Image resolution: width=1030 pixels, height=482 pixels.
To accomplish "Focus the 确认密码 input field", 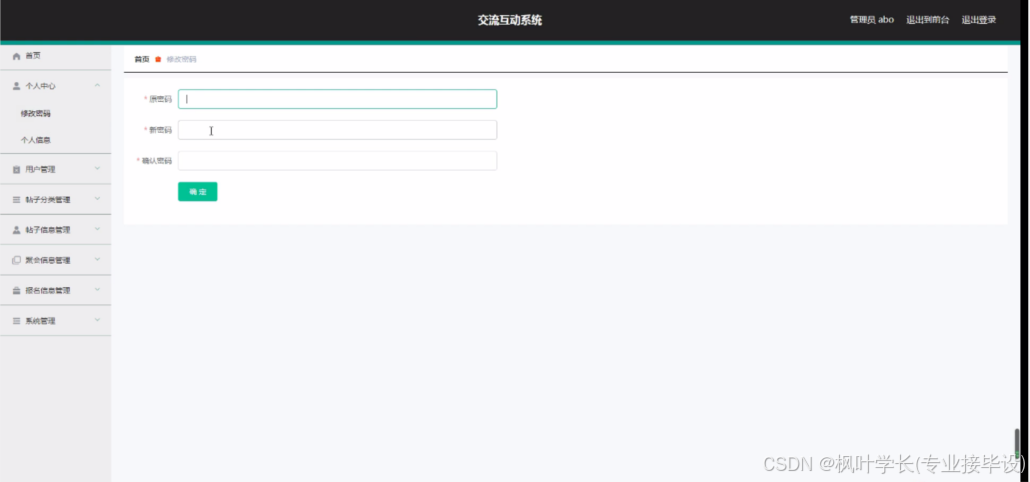I will 338,161.
